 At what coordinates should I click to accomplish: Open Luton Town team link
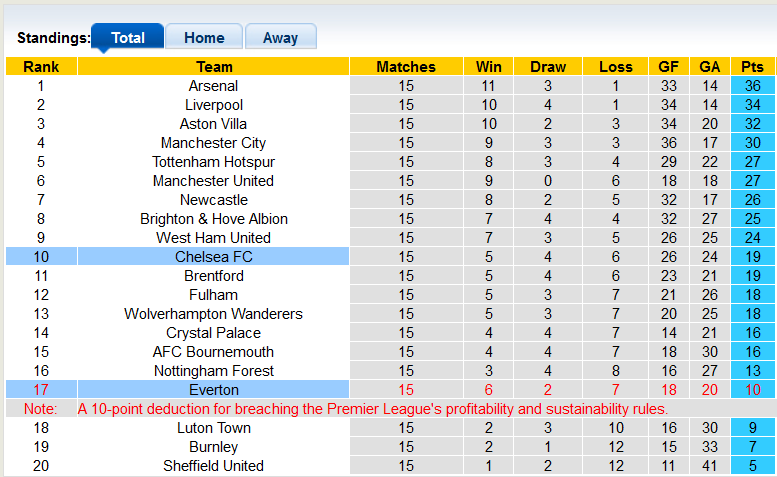tap(213, 428)
